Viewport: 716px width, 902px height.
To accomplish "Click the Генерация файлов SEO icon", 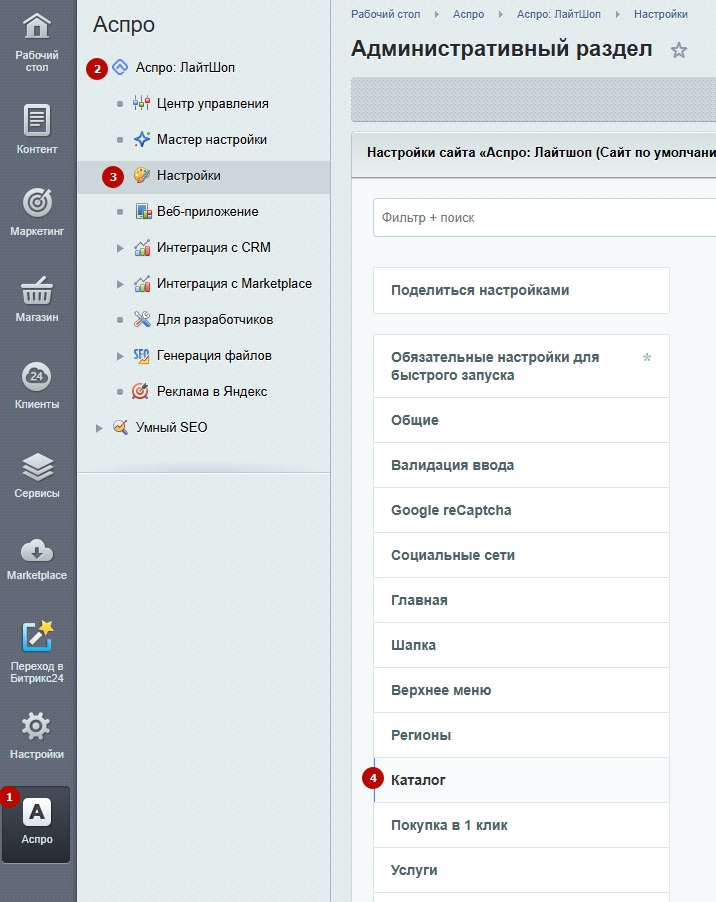I will pyautogui.click(x=141, y=356).
